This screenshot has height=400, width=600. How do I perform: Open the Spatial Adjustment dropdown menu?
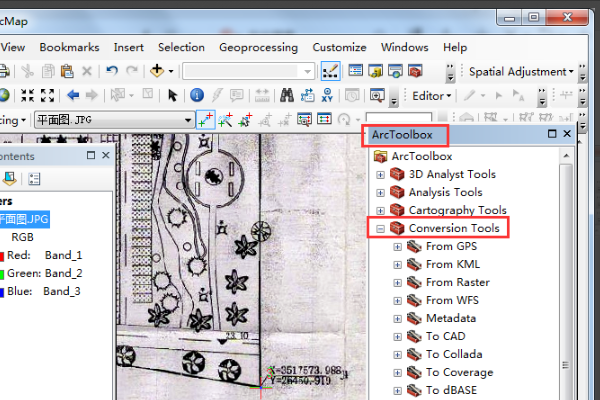pos(521,72)
